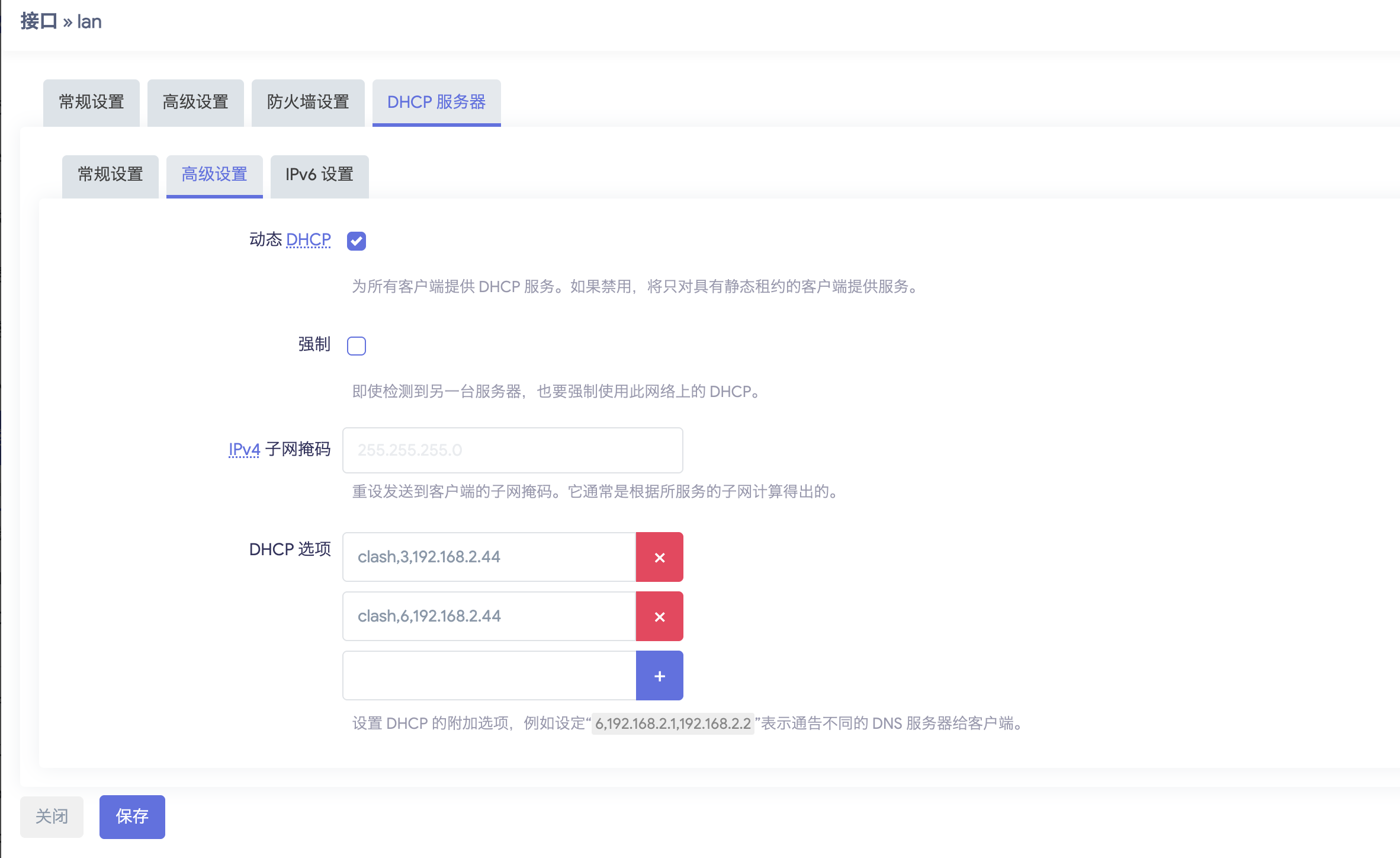The width and height of the screenshot is (1400, 858).
Task: Select inner 高级设置 sub-tab
Action: [x=214, y=175]
